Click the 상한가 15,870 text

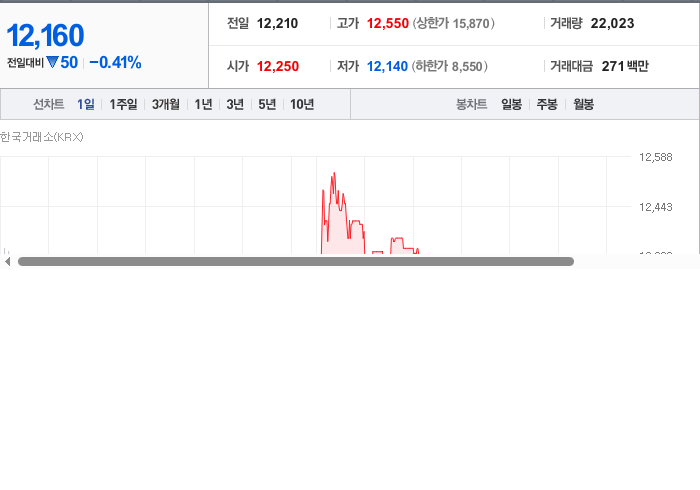453,23
